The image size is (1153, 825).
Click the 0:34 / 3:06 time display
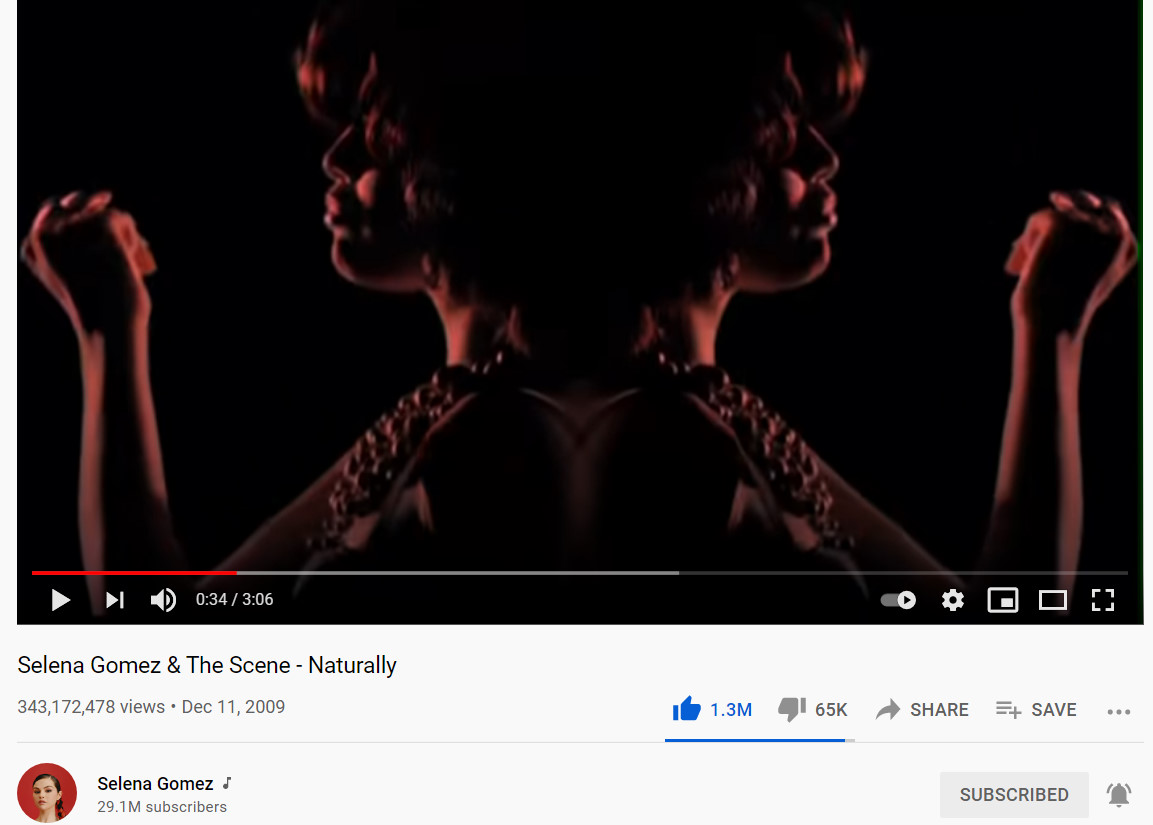click(235, 600)
